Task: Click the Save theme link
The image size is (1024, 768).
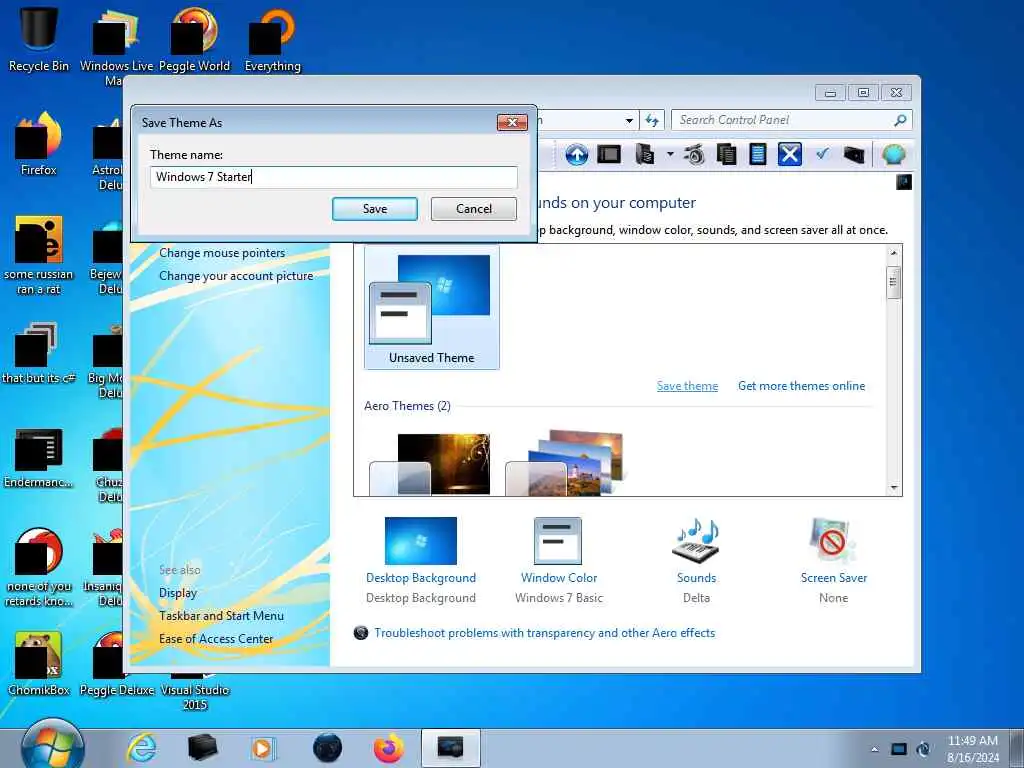Action: [687, 386]
